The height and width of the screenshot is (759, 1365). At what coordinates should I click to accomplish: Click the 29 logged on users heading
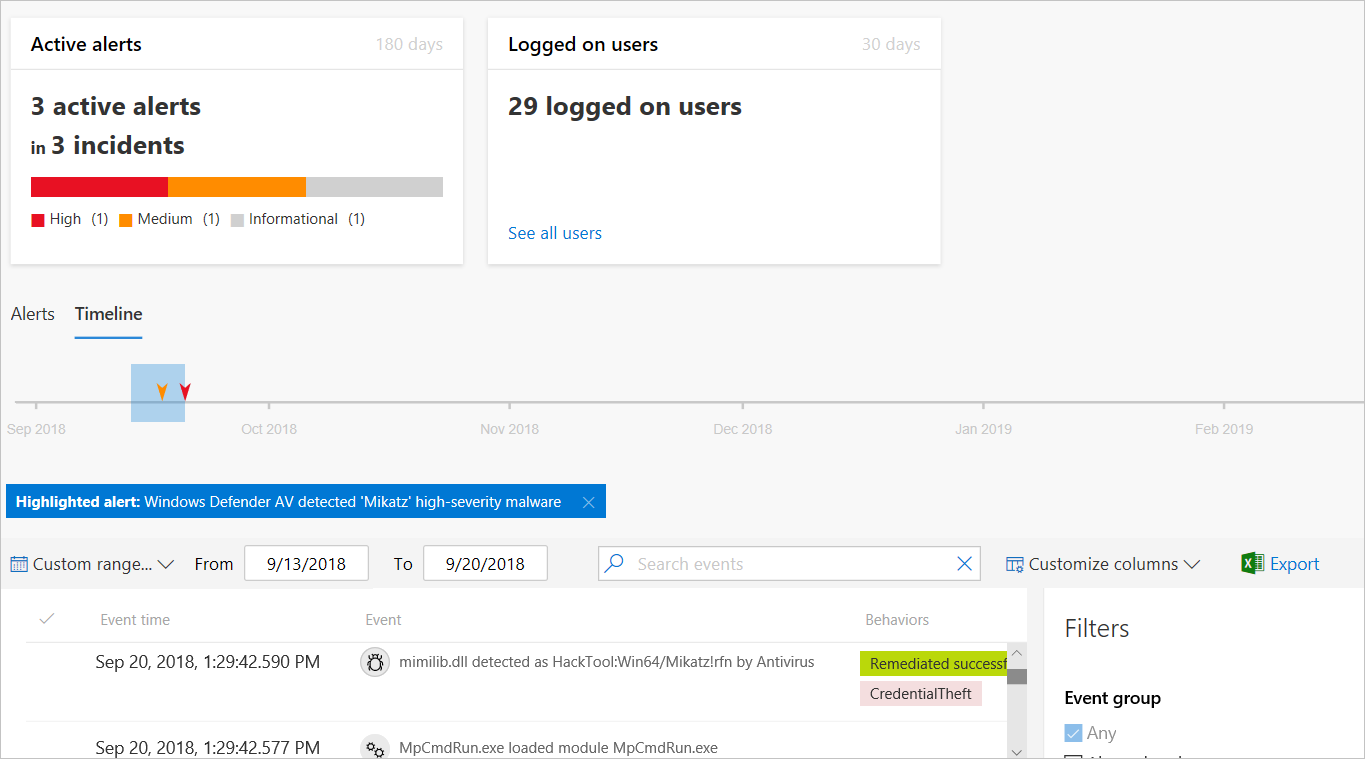coord(625,106)
